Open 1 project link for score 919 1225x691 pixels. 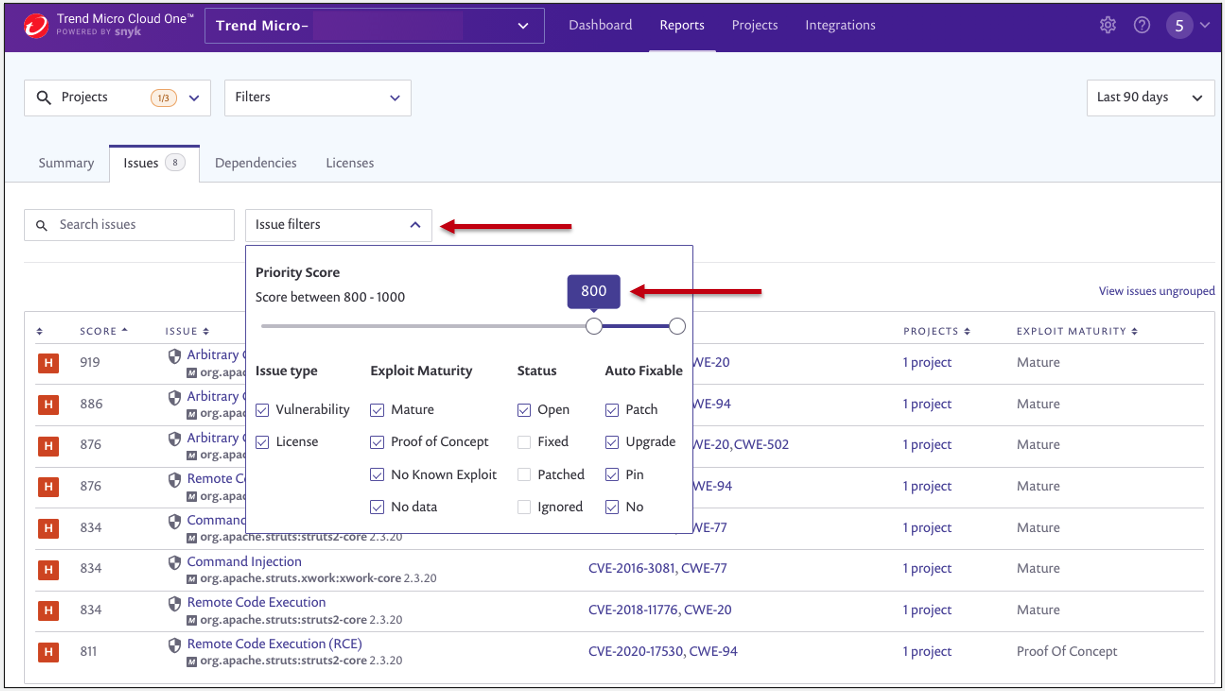927,363
